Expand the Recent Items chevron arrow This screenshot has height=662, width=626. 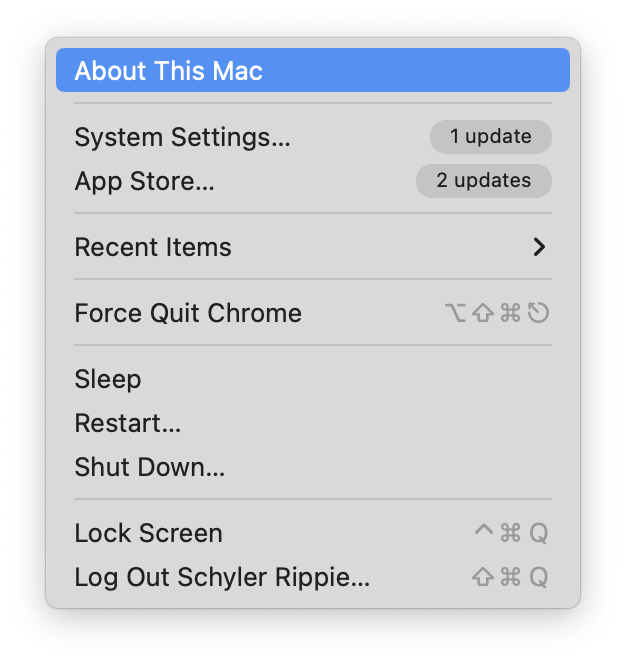(x=539, y=247)
